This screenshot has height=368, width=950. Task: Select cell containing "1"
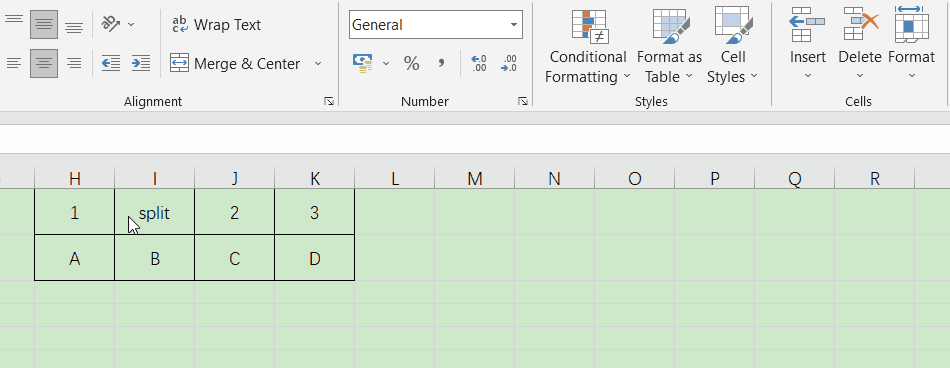(75, 212)
